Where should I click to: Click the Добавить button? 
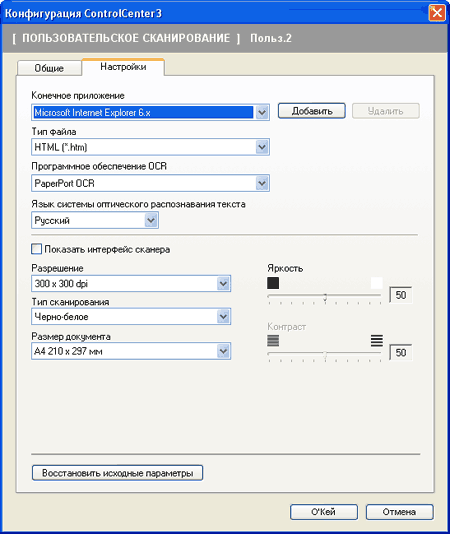tap(312, 111)
